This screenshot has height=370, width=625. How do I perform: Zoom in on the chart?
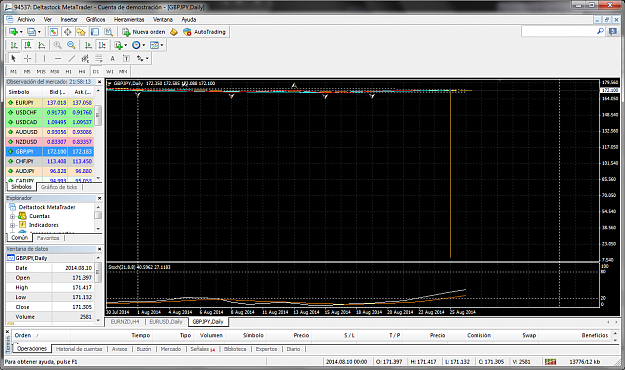point(57,45)
